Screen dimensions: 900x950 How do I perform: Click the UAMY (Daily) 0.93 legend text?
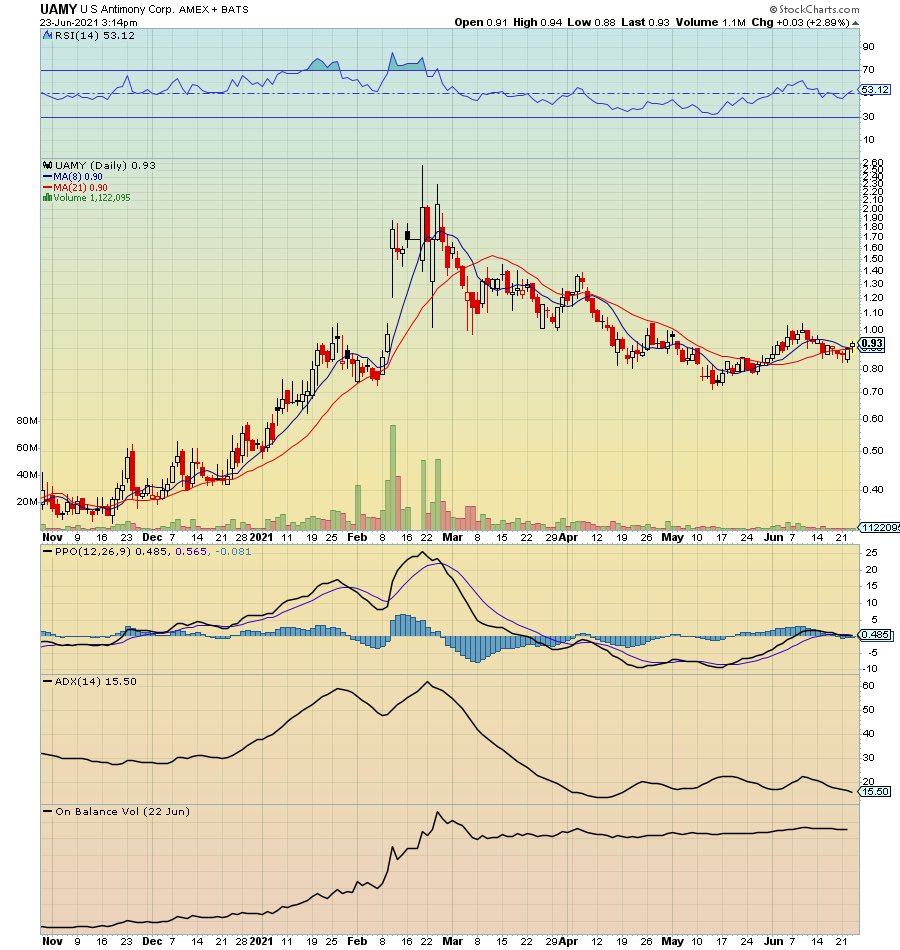point(105,165)
